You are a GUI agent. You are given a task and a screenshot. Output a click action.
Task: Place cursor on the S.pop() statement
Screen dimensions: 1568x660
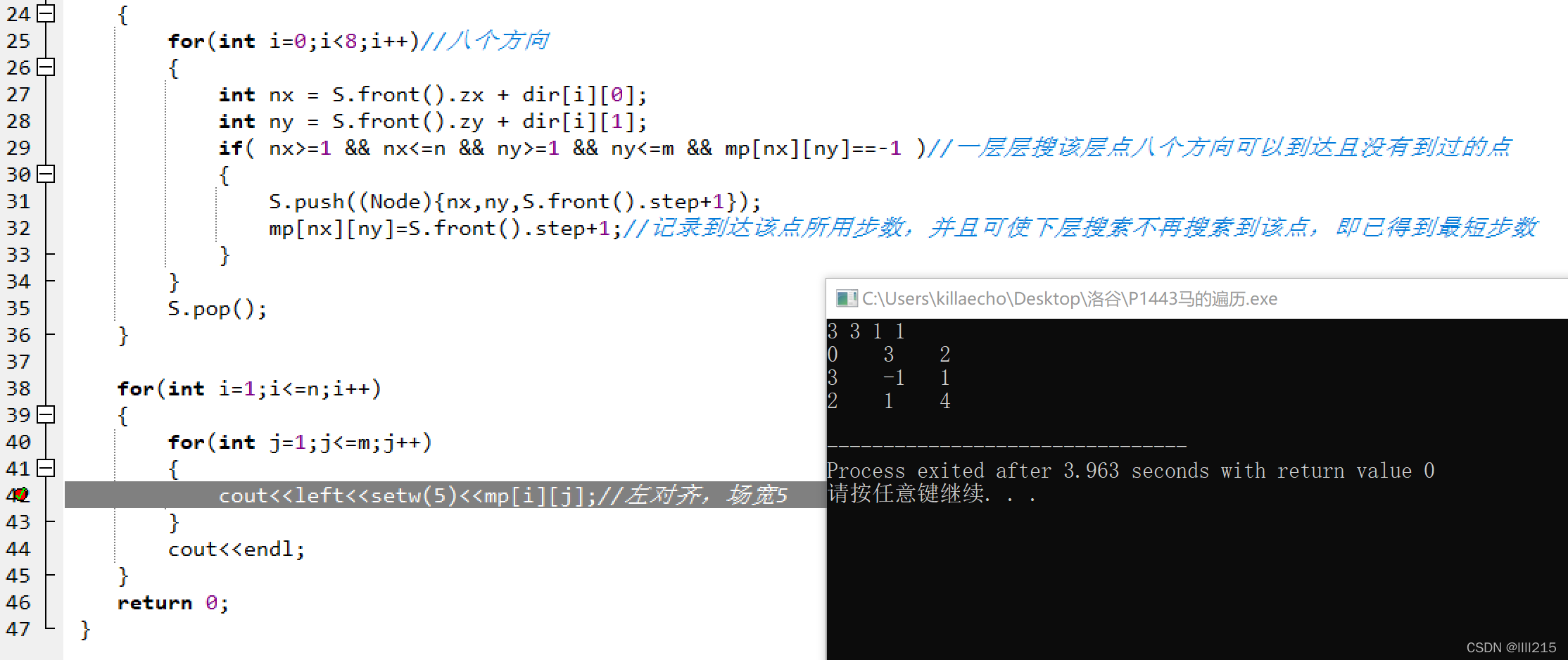217,307
